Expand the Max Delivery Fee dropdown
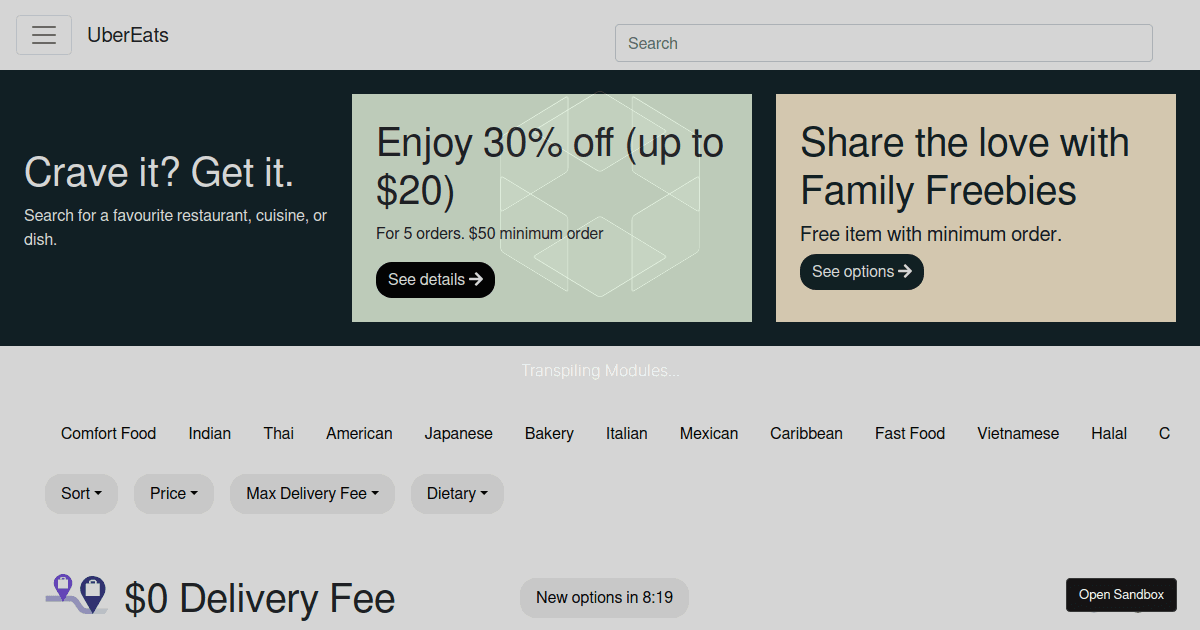Viewport: 1200px width, 630px height. click(x=312, y=493)
